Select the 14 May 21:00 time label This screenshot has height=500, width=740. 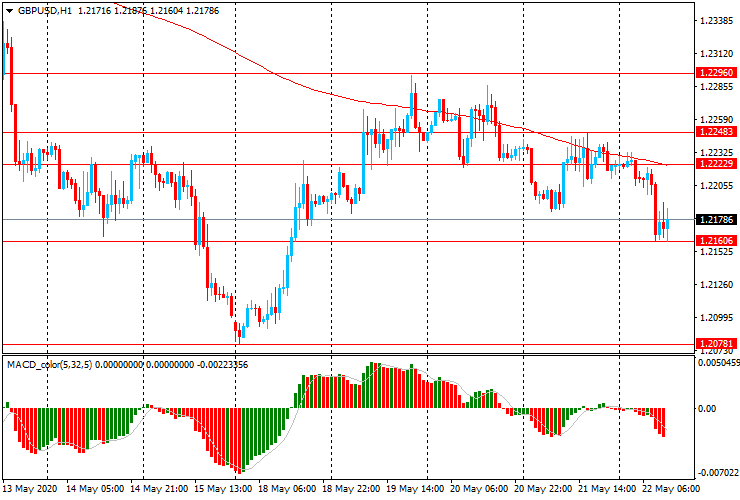[159, 488]
